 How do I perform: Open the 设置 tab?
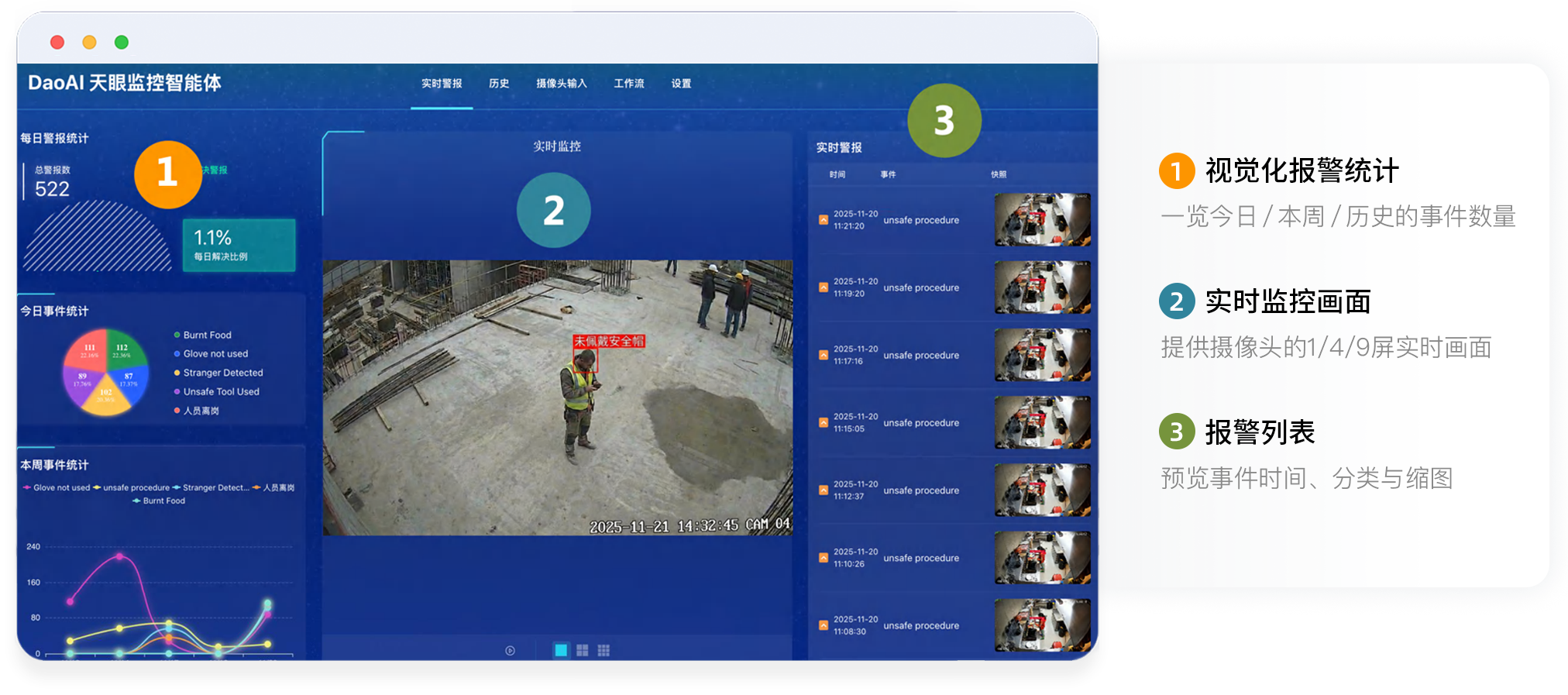pyautogui.click(x=682, y=84)
